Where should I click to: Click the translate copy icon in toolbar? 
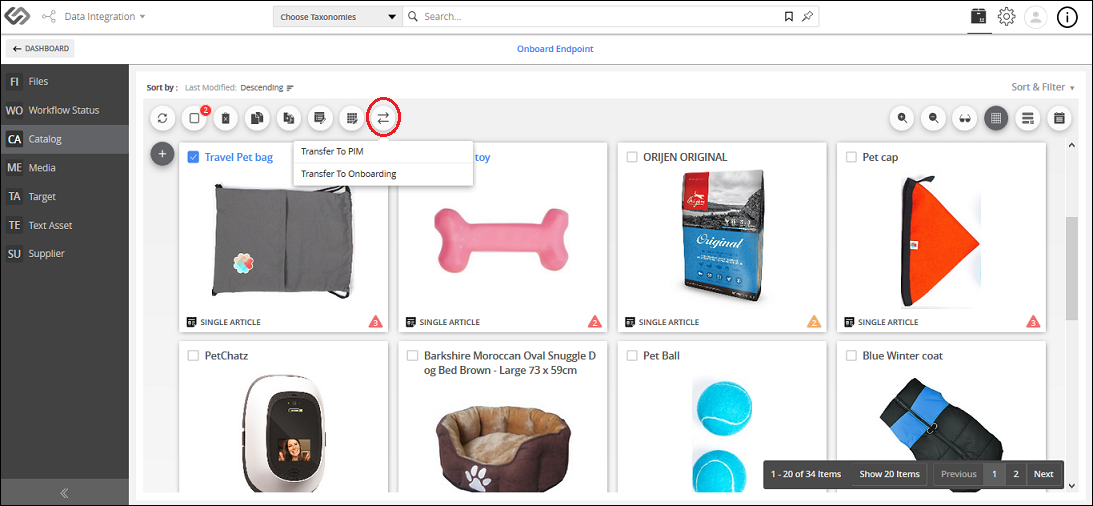(x=289, y=118)
